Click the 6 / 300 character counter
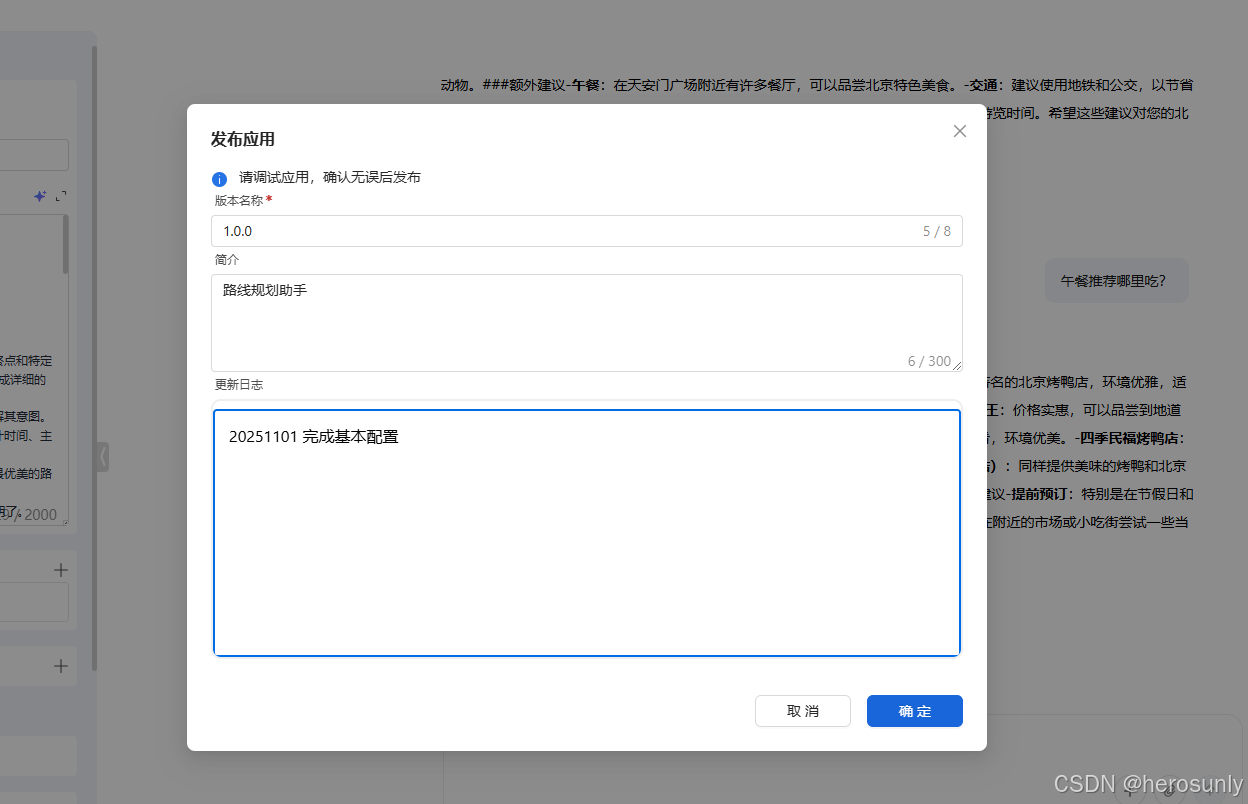The image size is (1248, 804). coord(930,361)
